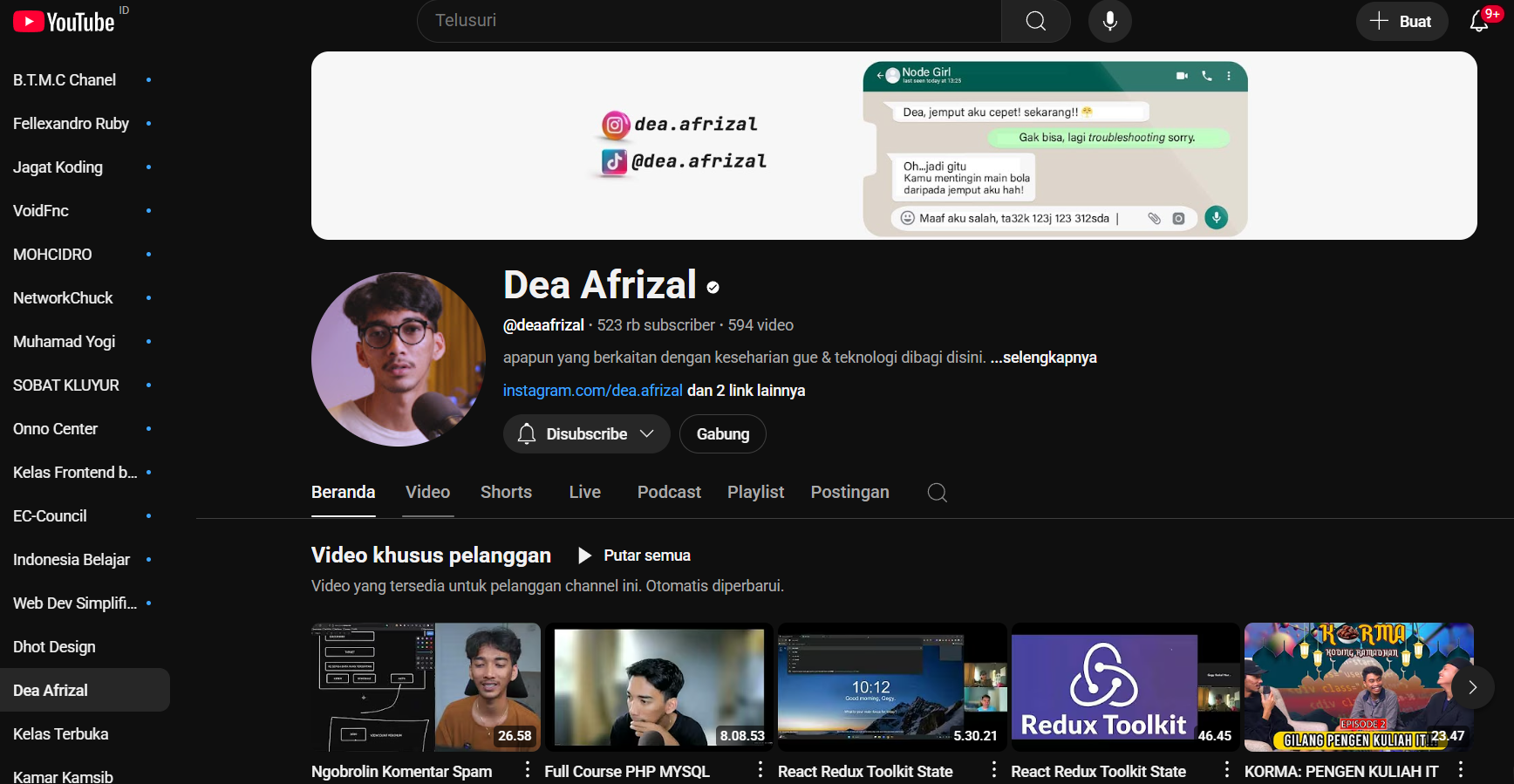Click Full Course PHP MYSQL title
Viewport: 1514px width, 784px height.
click(x=627, y=772)
